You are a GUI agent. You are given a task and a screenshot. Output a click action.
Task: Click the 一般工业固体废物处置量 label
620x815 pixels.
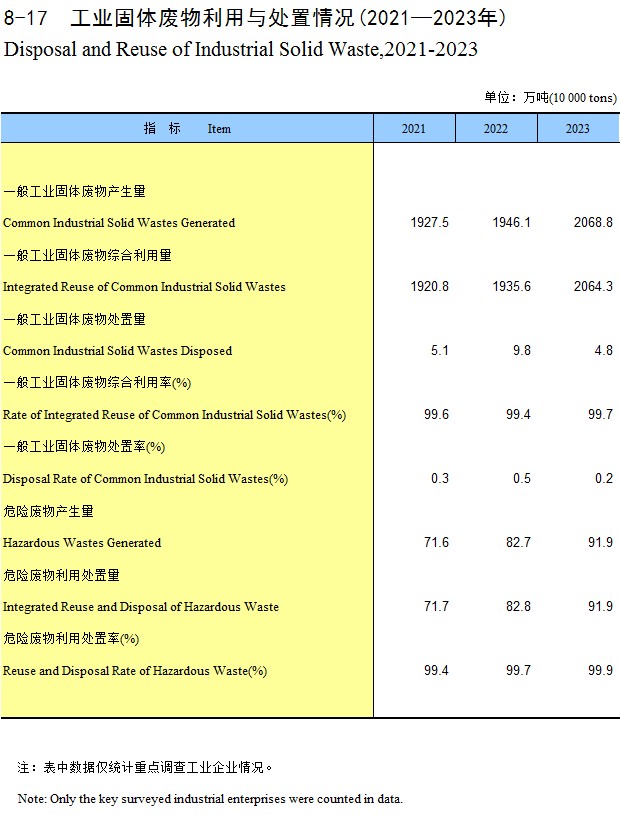coord(74,319)
